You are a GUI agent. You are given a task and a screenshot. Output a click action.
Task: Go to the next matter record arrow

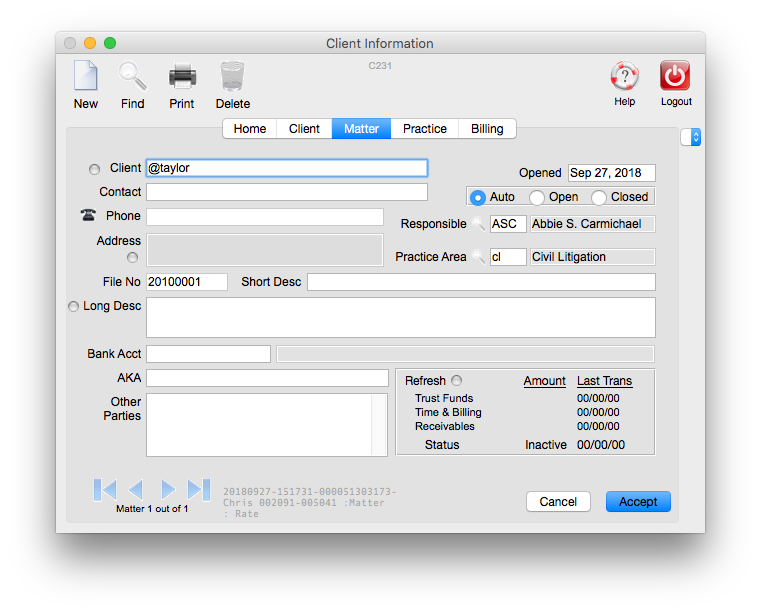pyautogui.click(x=168, y=489)
